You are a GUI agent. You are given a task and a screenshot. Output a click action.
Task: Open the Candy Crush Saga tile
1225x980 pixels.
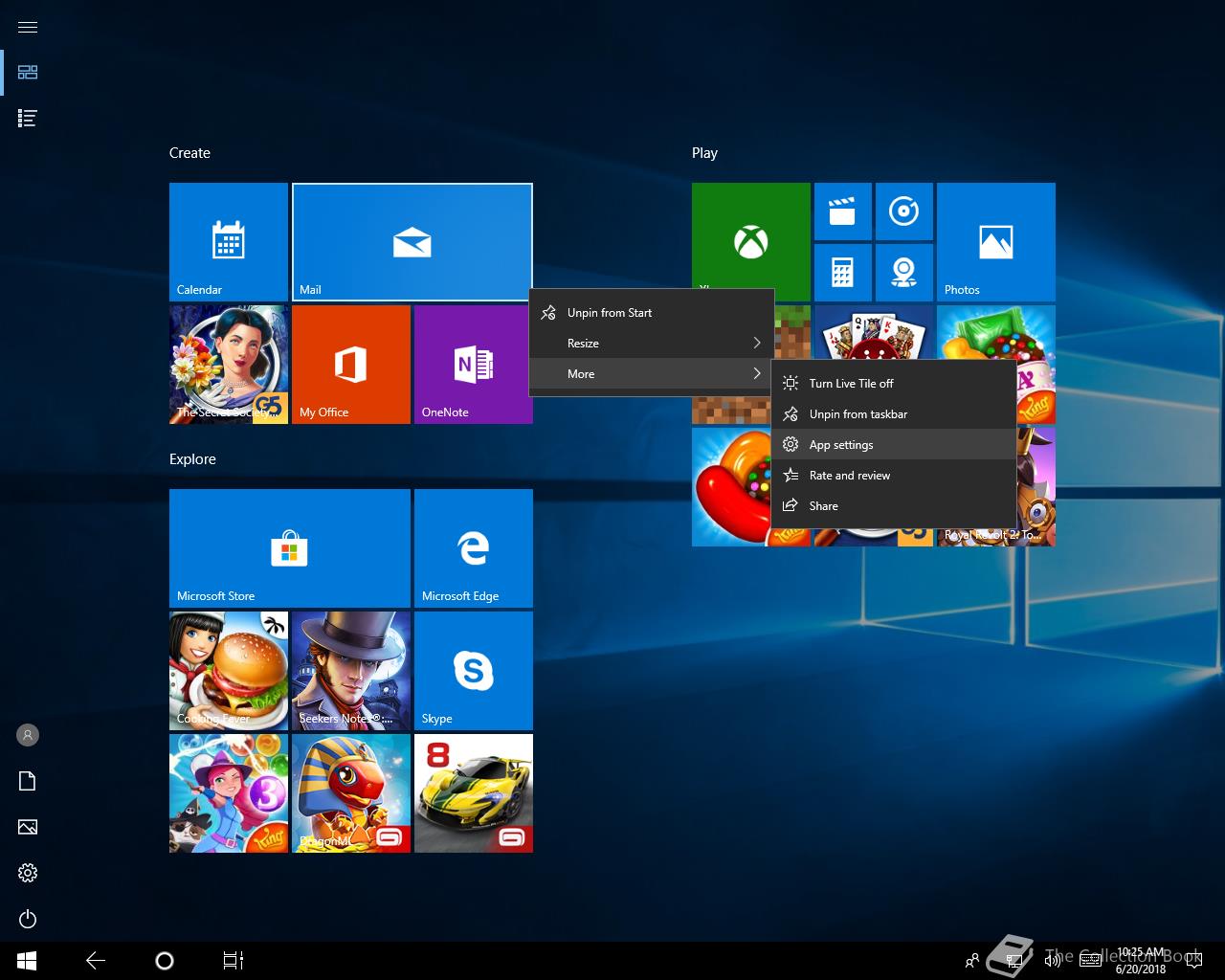pyautogui.click(x=731, y=487)
